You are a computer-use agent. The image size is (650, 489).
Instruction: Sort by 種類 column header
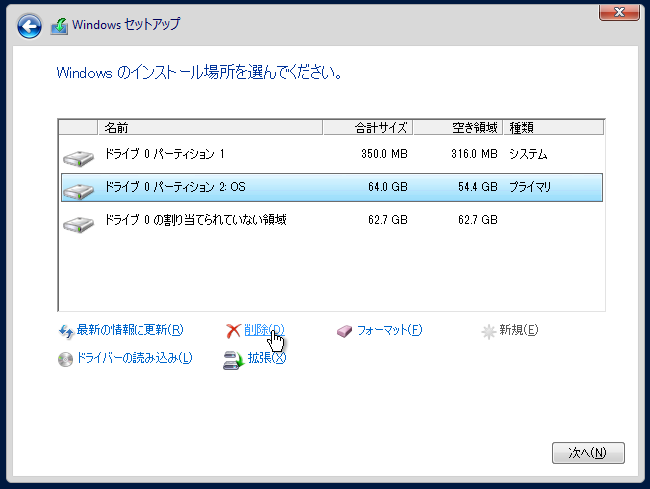(x=553, y=128)
